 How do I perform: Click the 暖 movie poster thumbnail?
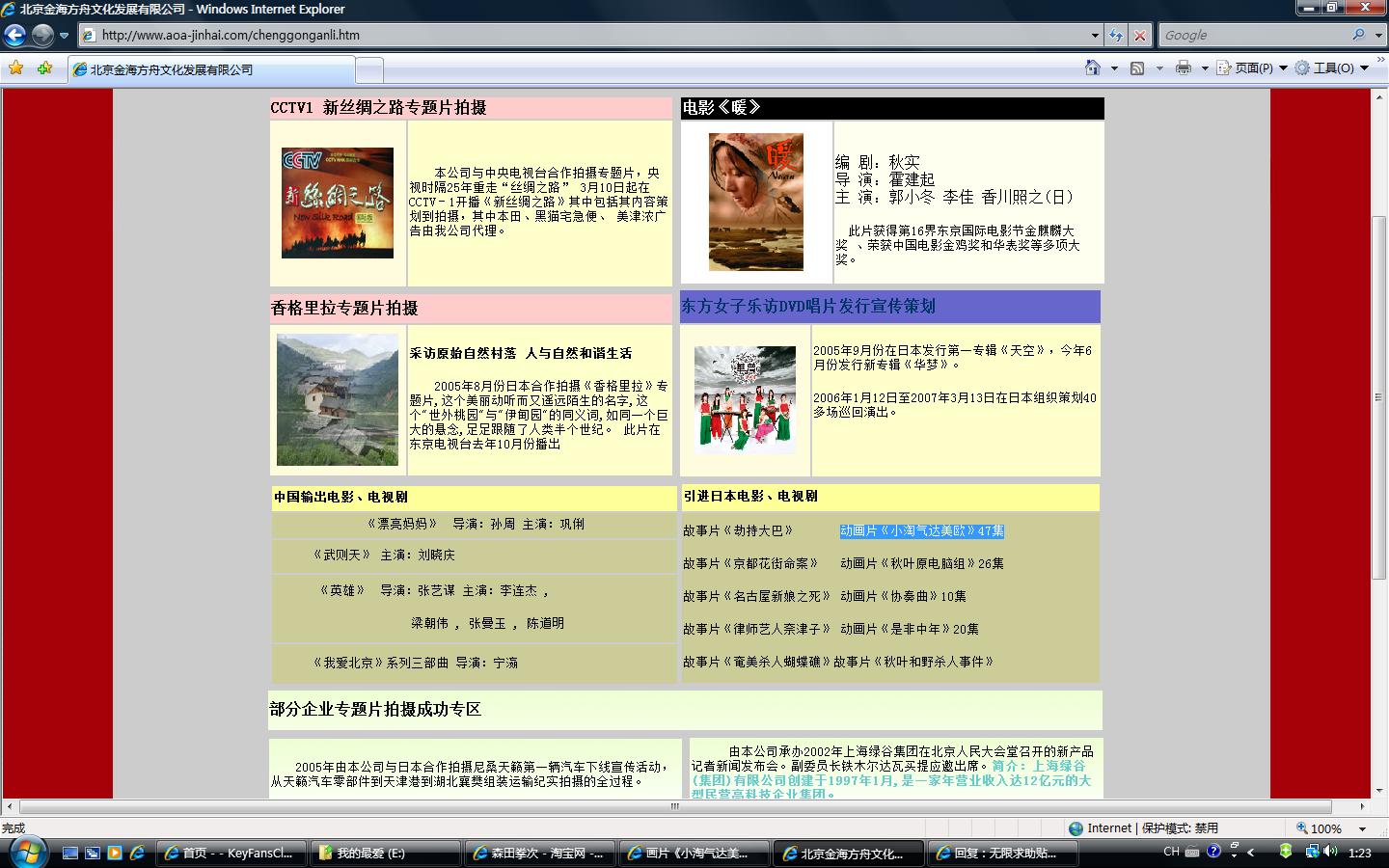click(755, 202)
